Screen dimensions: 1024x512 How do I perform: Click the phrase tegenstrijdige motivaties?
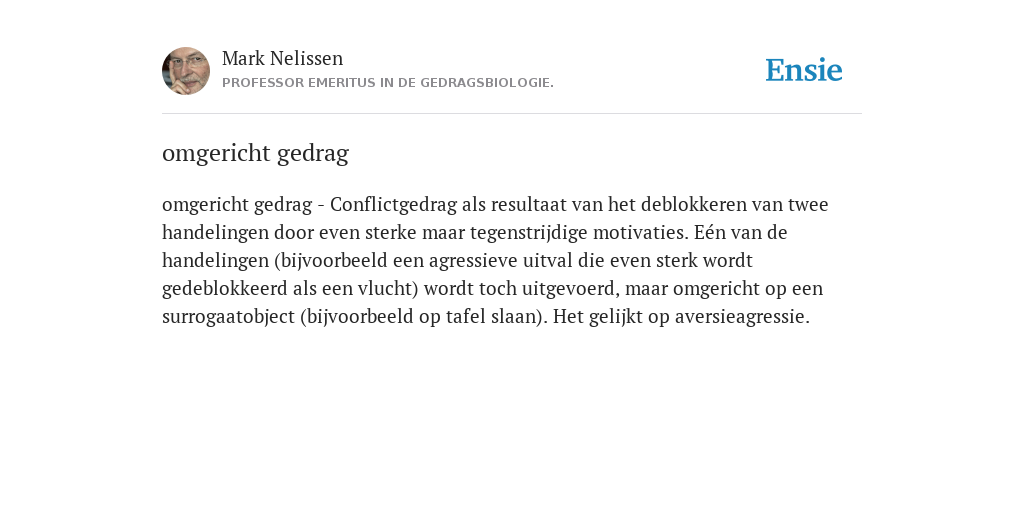click(579, 233)
